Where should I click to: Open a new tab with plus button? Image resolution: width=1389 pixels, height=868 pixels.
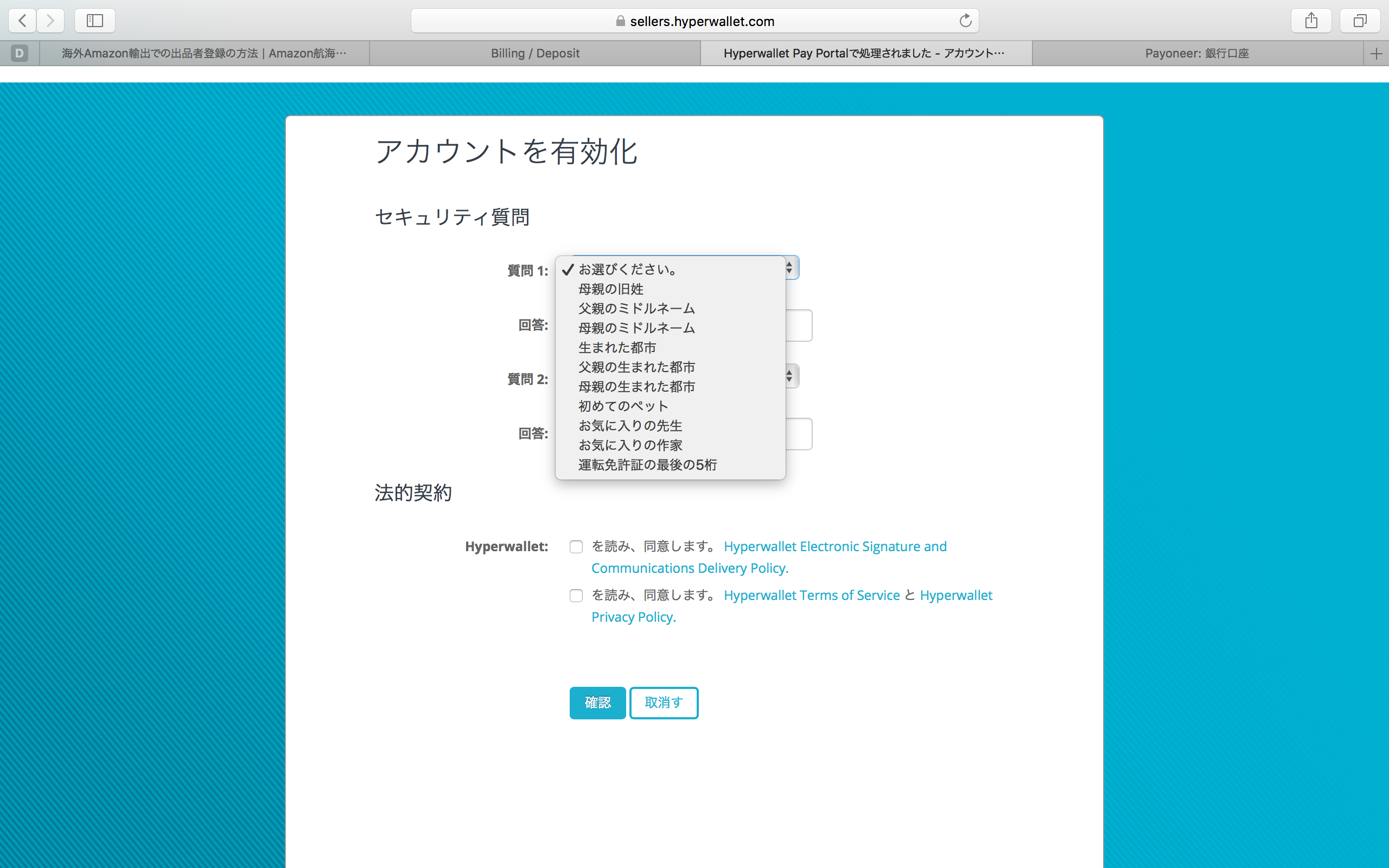(1376, 53)
